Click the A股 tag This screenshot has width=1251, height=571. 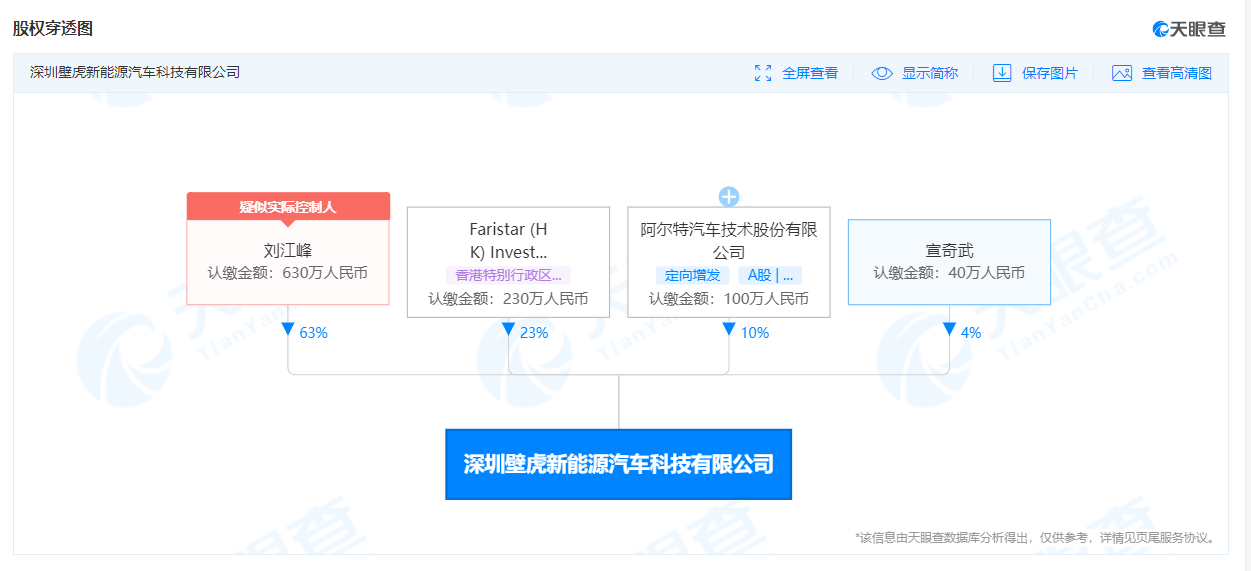770,275
